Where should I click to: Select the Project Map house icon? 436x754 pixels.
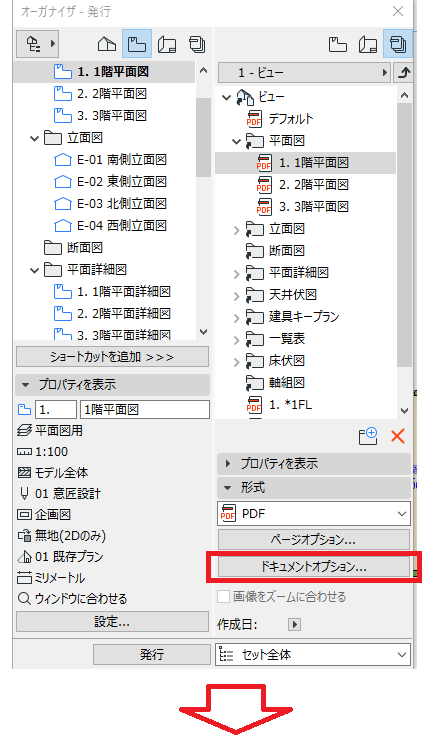pyautogui.click(x=107, y=44)
